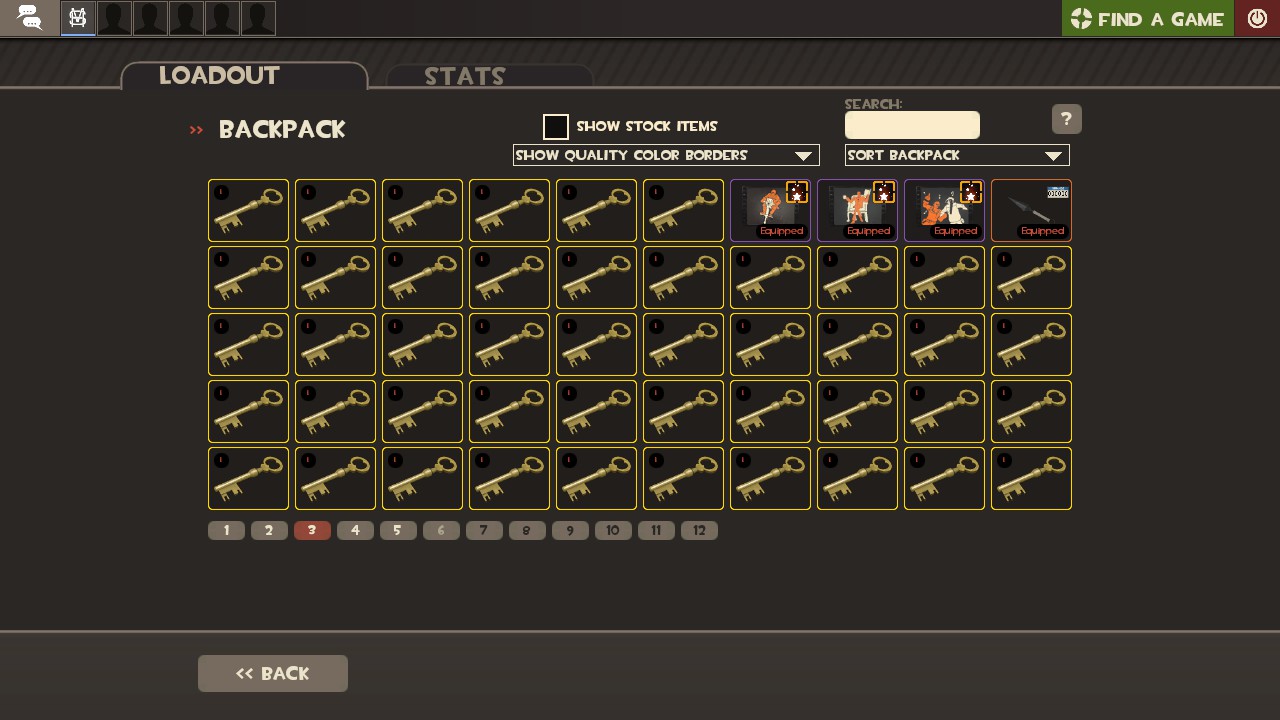Go to backpack page 12

[x=699, y=531]
